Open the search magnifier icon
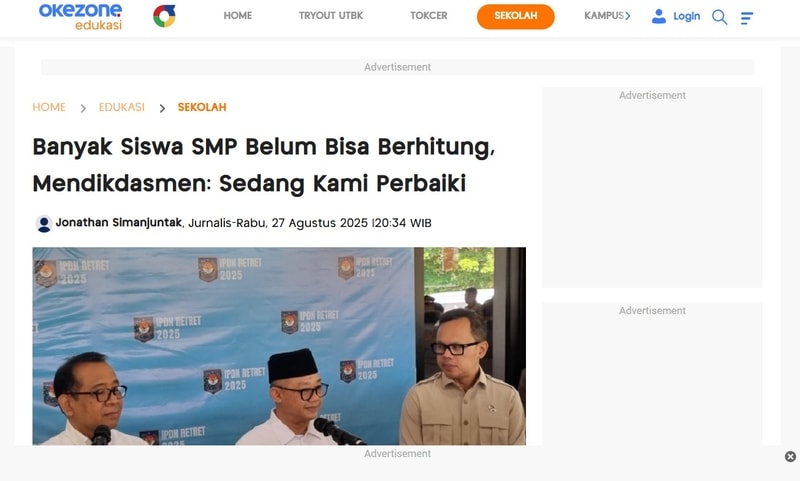Screen dimensions: 800x481 point(719,17)
